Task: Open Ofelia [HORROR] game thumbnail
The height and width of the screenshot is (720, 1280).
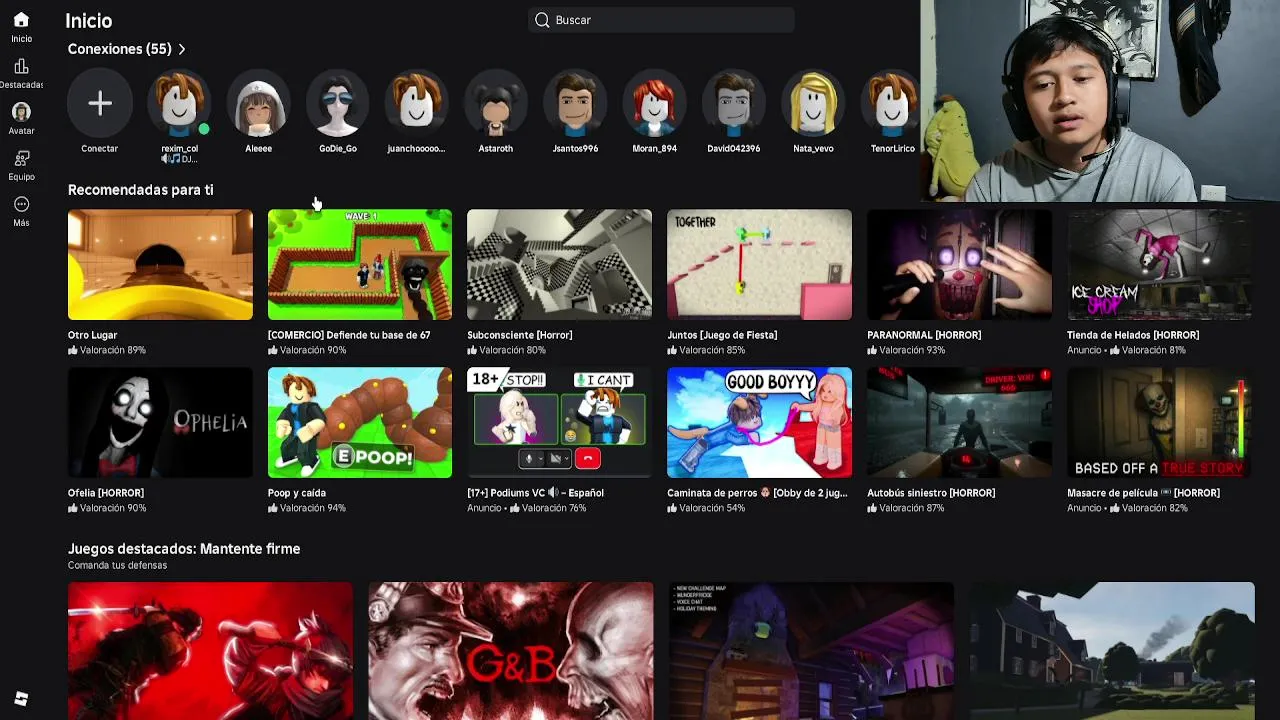Action: click(x=160, y=423)
